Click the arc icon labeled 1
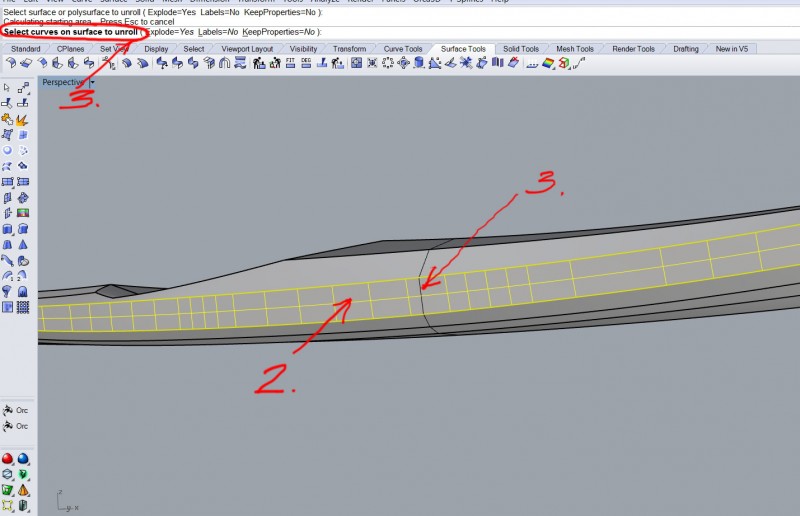The width and height of the screenshot is (800, 516). [x=7, y=276]
